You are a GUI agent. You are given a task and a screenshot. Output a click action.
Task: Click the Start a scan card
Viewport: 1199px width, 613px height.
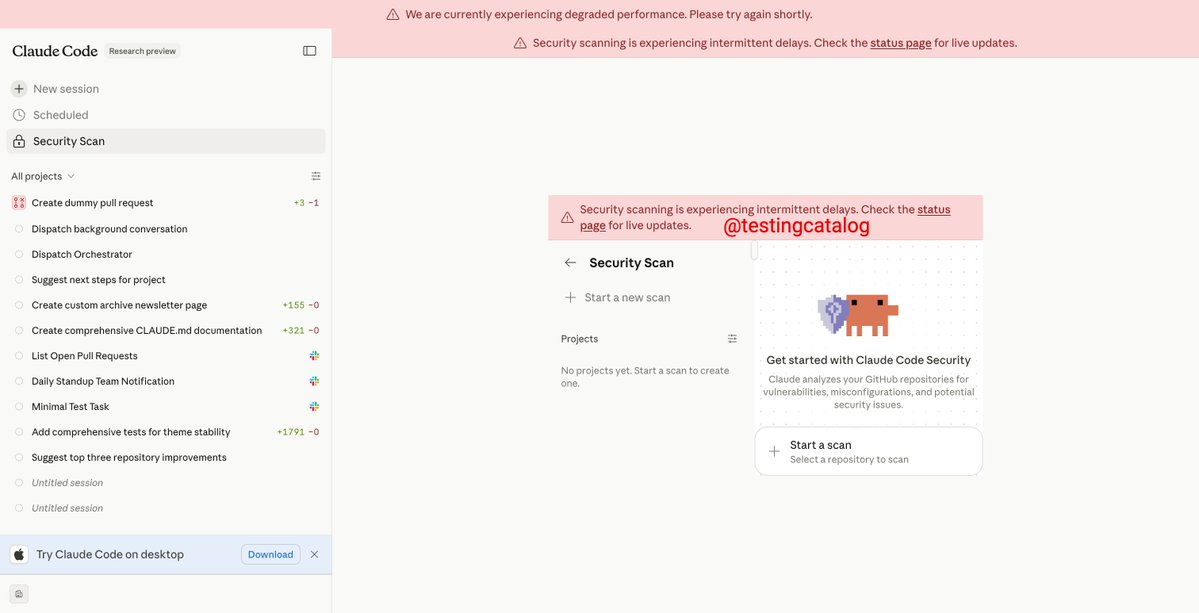click(x=869, y=452)
